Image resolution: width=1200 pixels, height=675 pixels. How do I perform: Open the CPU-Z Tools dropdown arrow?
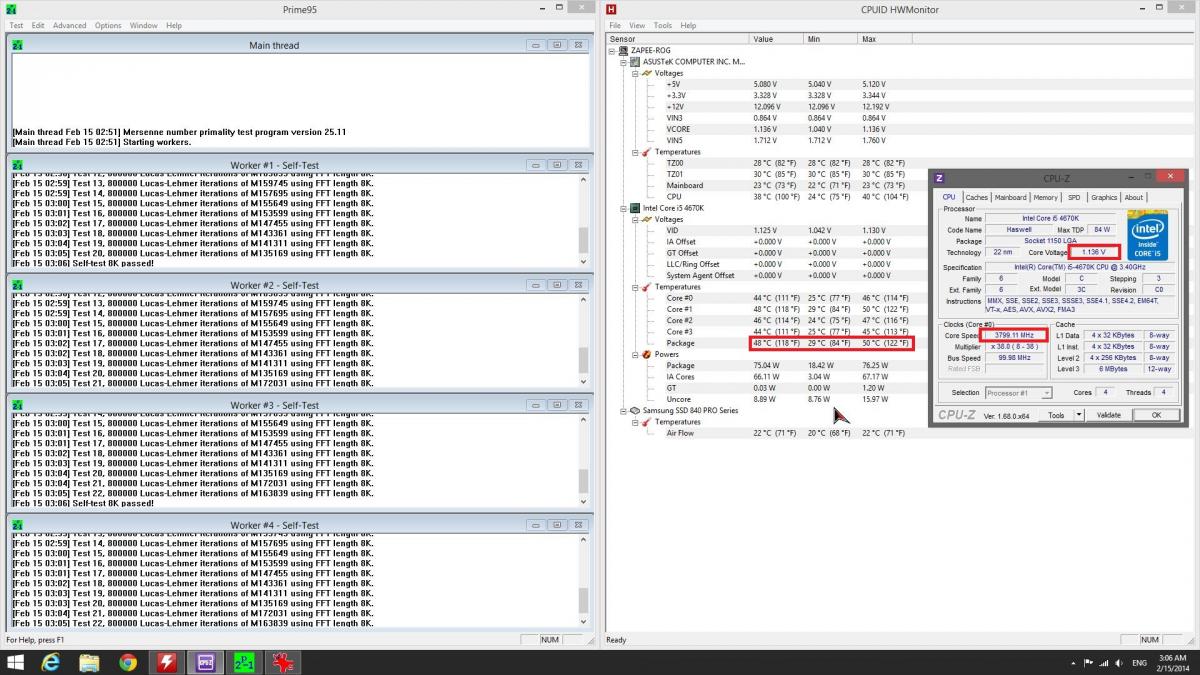coord(1080,415)
